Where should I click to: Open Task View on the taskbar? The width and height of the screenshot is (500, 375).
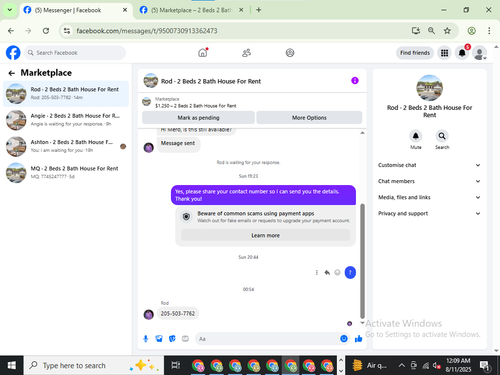coord(176,366)
